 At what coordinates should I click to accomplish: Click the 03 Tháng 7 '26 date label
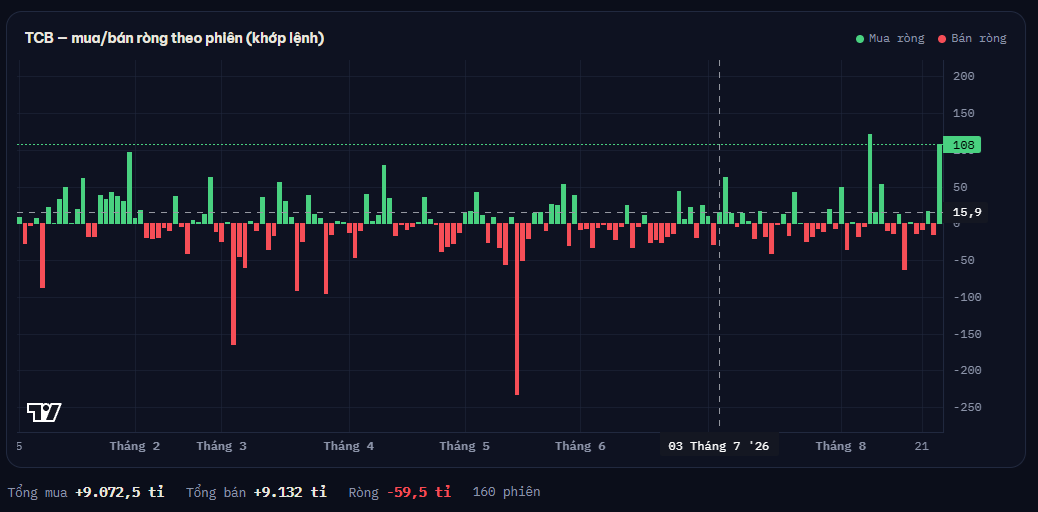point(719,446)
